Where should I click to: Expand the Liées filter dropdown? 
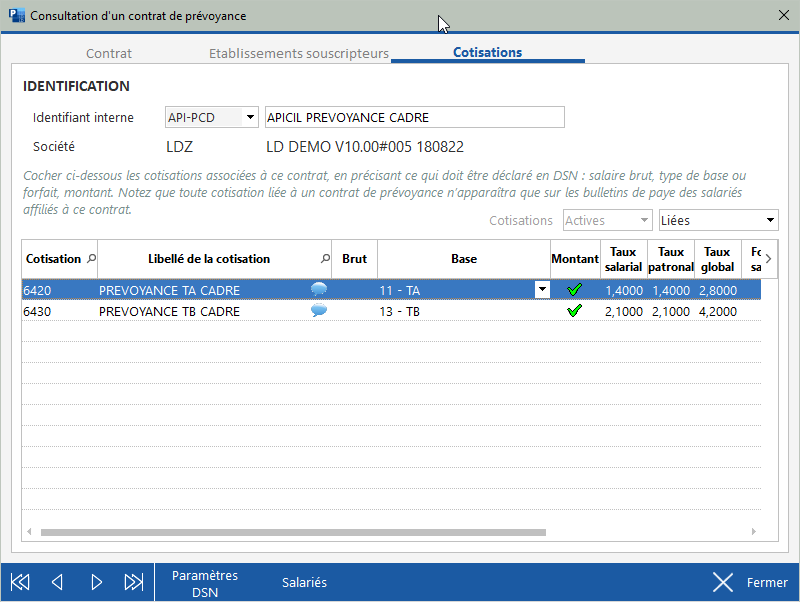tap(770, 220)
